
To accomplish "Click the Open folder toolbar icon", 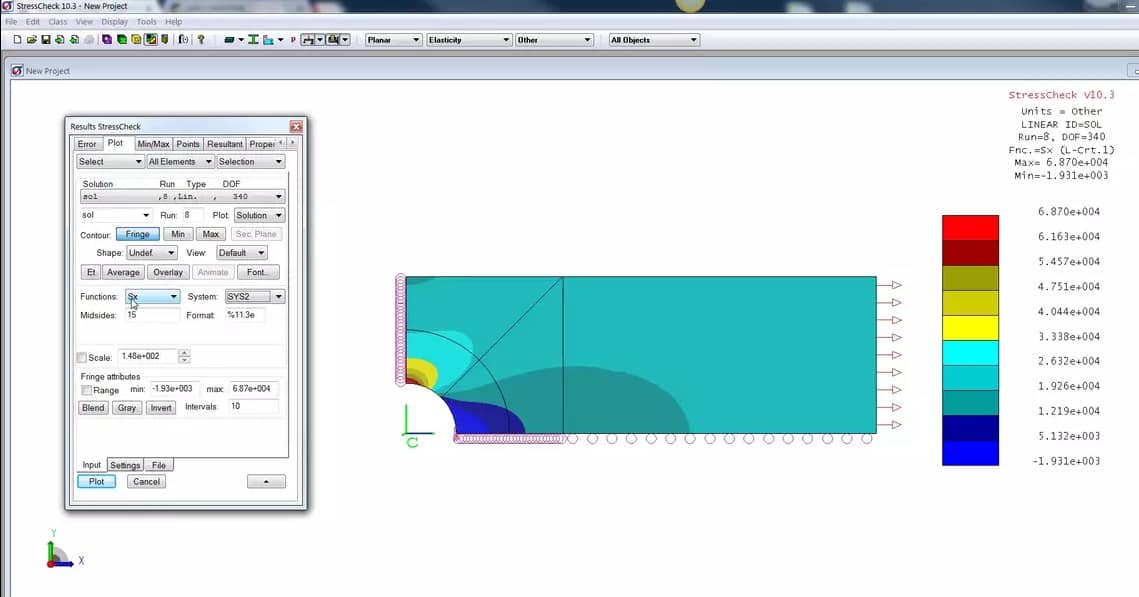I will pos(32,40).
